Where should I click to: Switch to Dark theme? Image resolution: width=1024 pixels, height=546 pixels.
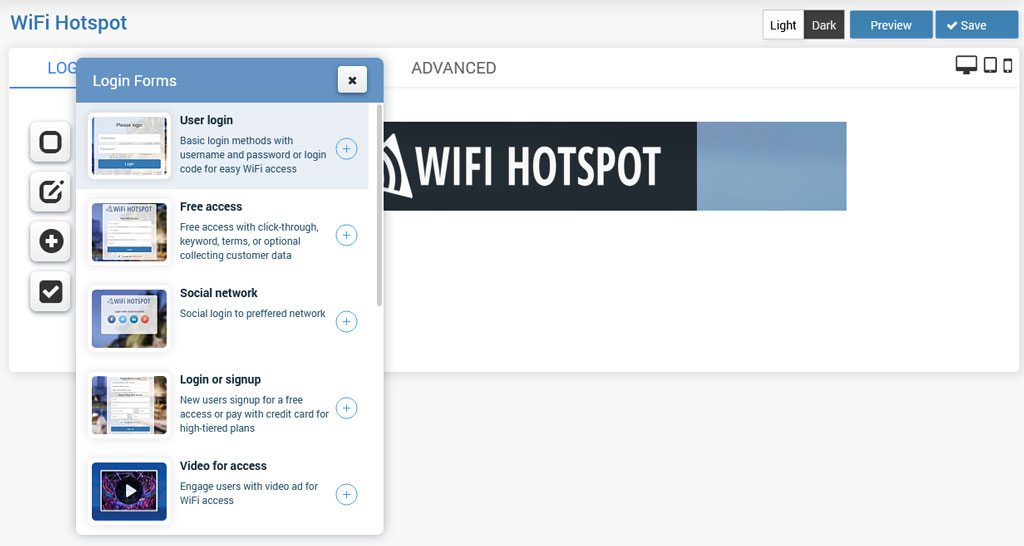click(824, 25)
